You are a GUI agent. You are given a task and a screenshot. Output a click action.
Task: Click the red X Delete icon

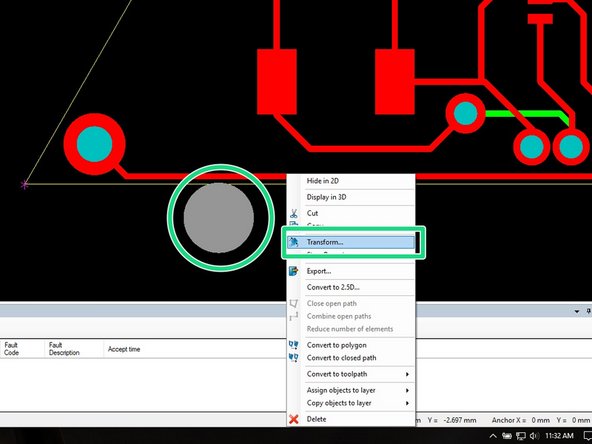[x=293, y=419]
